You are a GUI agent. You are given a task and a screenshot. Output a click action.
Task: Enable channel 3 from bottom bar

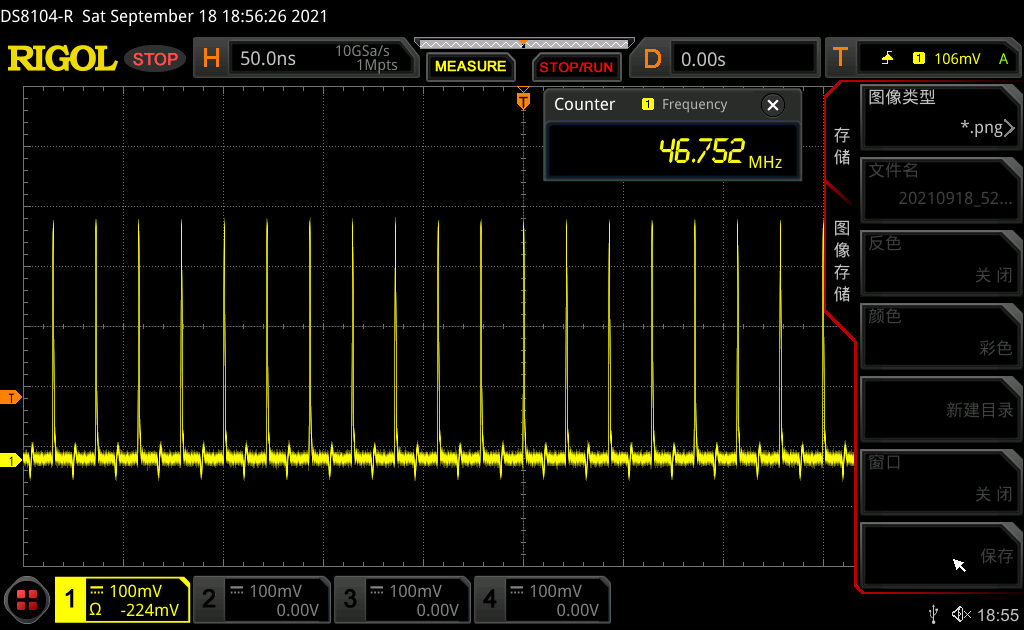click(403, 599)
